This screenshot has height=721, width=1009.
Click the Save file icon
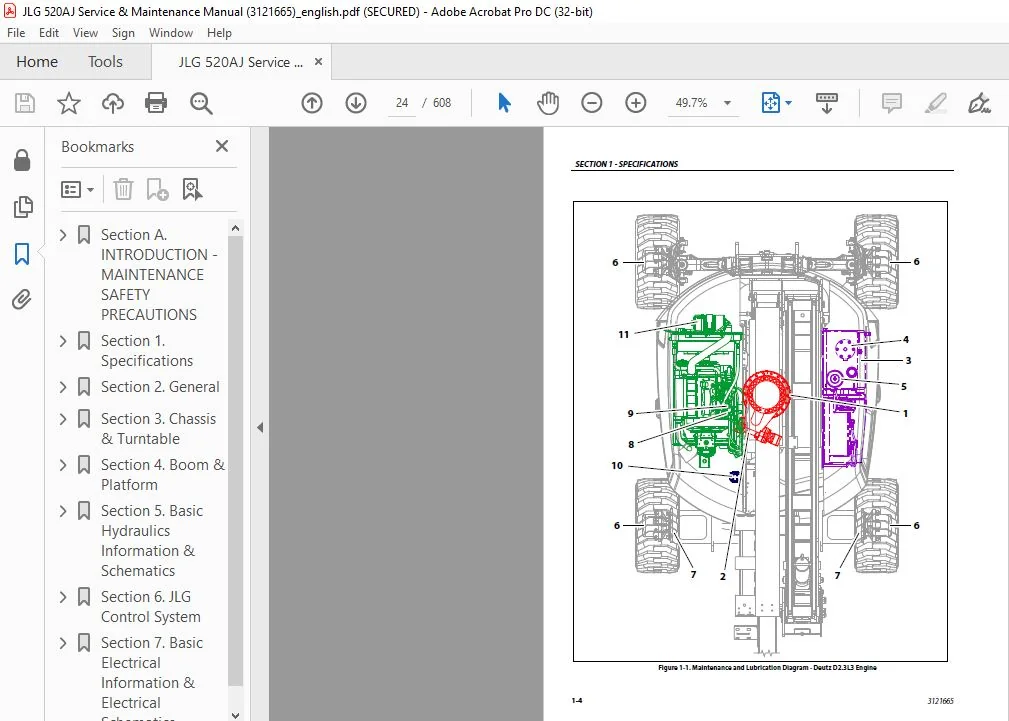coord(24,103)
